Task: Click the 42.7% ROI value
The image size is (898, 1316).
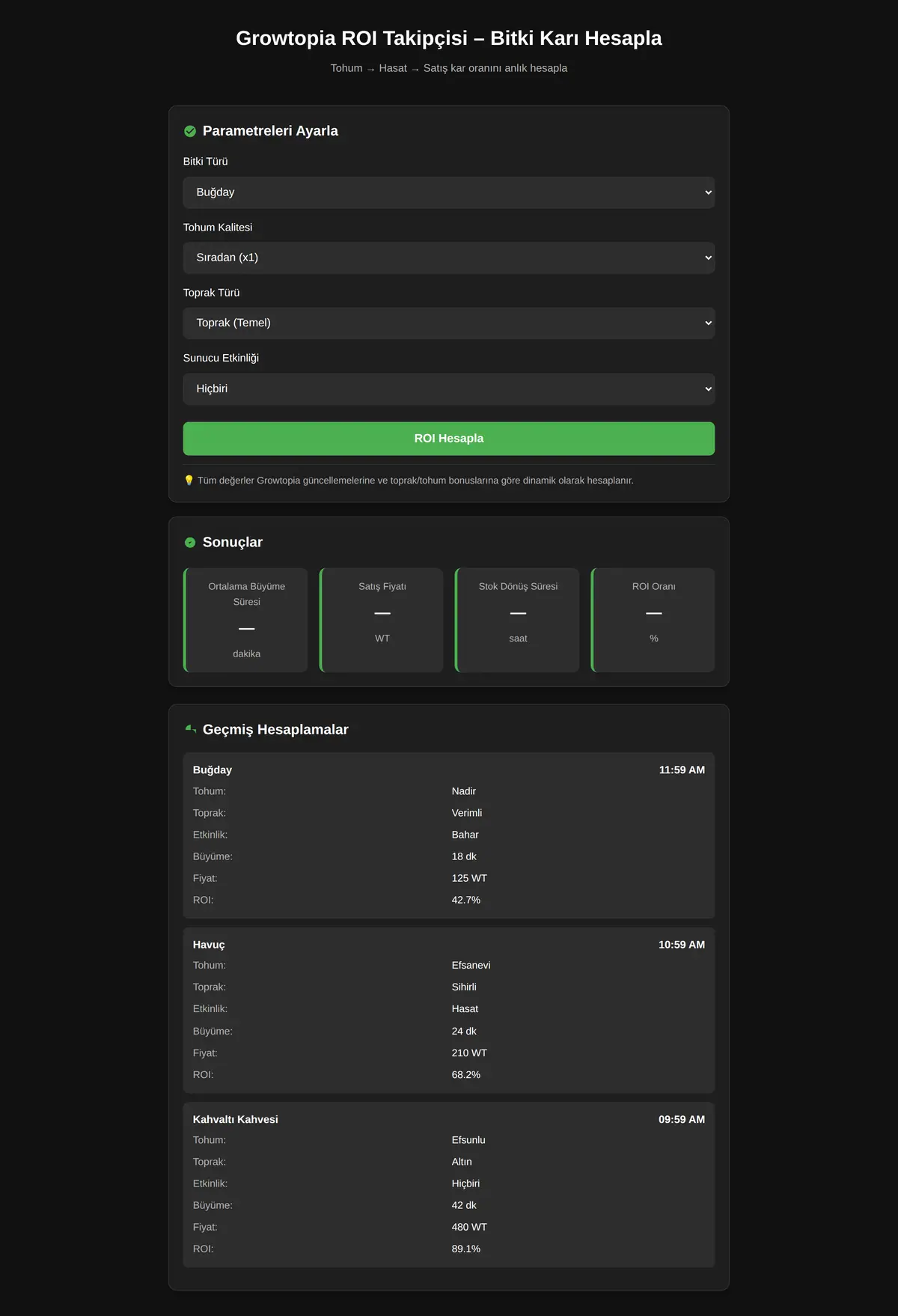Action: pyautogui.click(x=466, y=900)
